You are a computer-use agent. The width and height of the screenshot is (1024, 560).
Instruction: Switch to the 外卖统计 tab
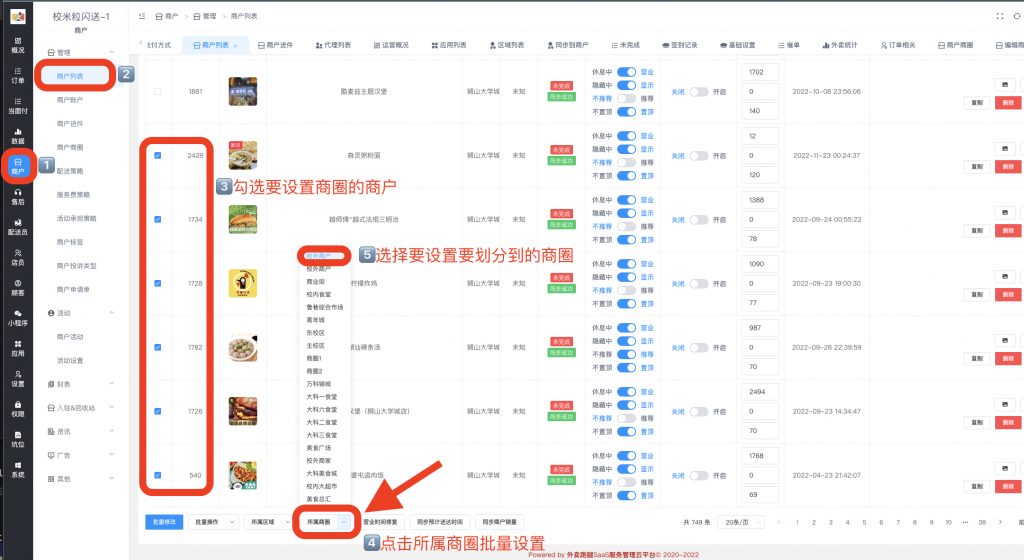(840, 45)
